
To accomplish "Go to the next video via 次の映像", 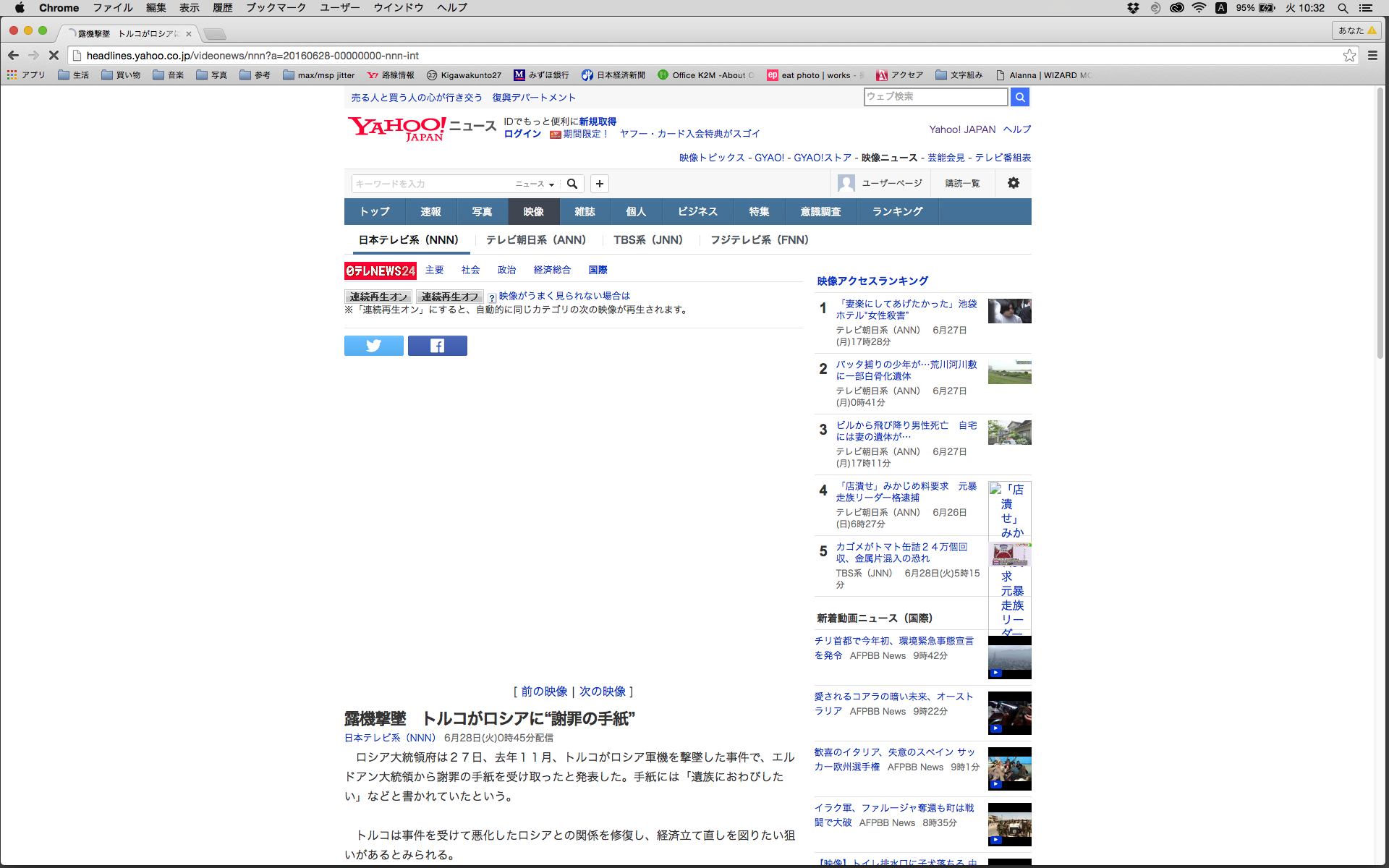I will pyautogui.click(x=602, y=692).
